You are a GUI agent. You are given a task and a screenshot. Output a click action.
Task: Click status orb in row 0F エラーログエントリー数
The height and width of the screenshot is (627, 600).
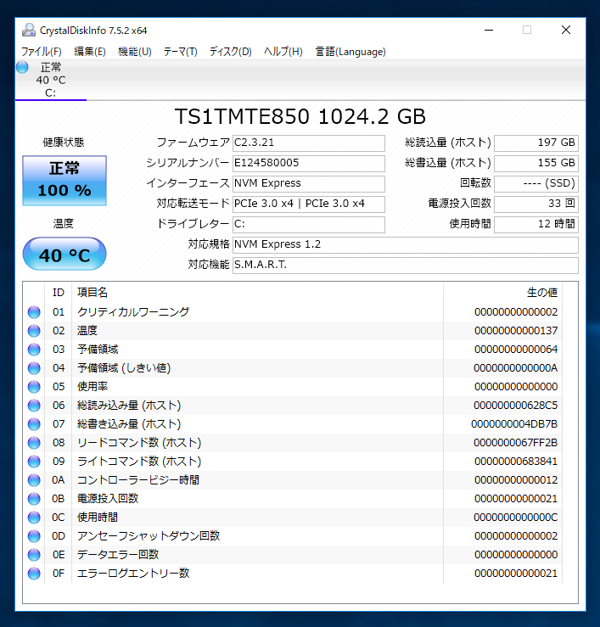(34, 573)
